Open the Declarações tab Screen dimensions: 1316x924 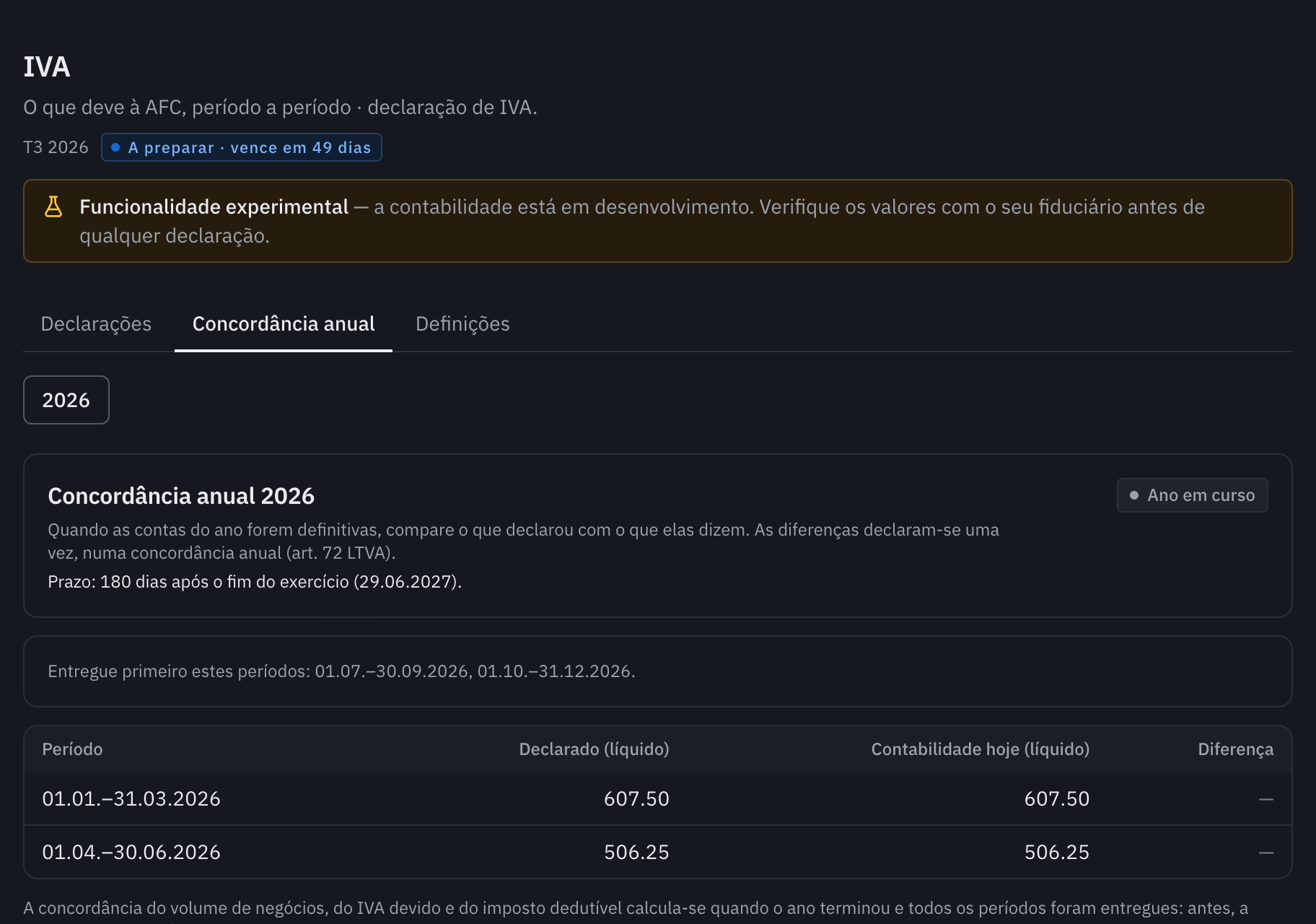(96, 323)
